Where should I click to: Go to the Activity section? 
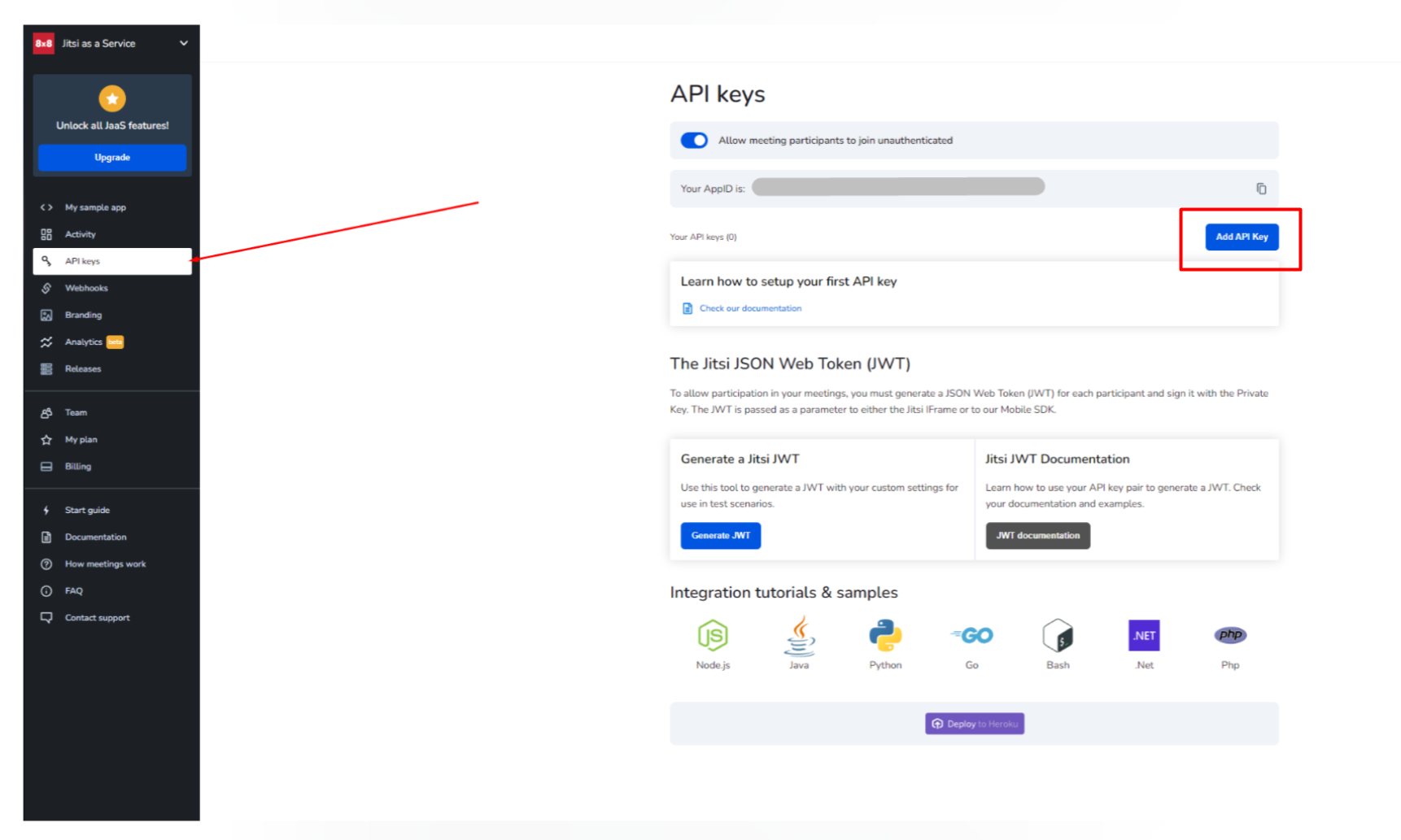112,234
